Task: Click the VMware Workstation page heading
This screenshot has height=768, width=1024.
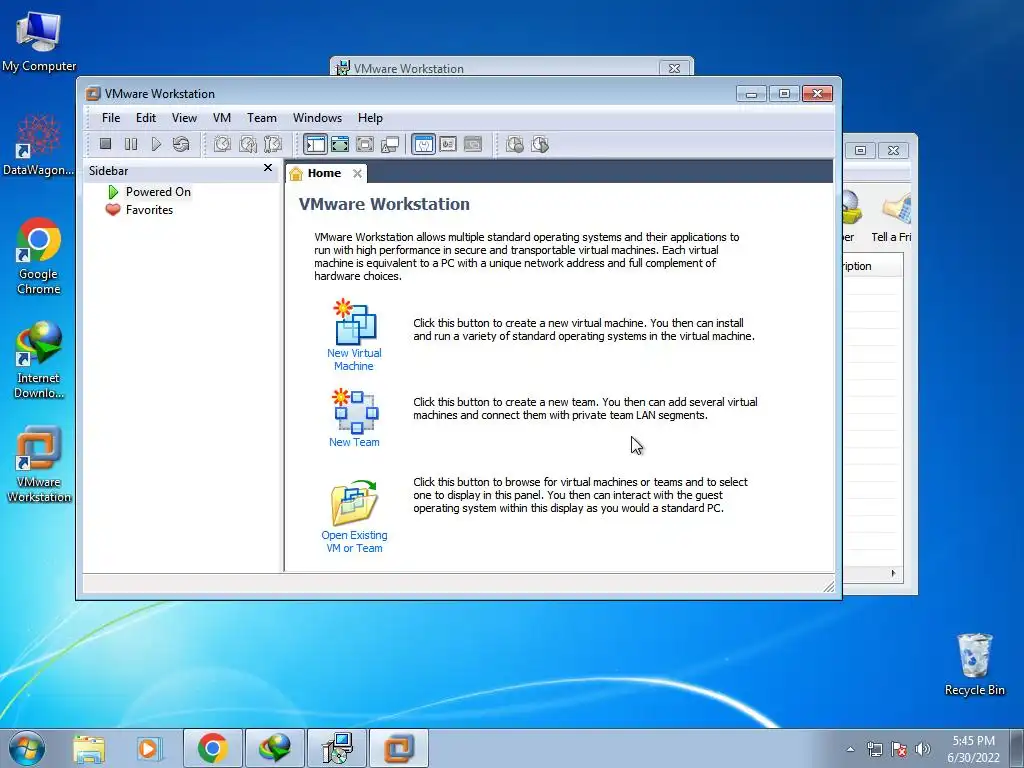Action: (x=384, y=204)
